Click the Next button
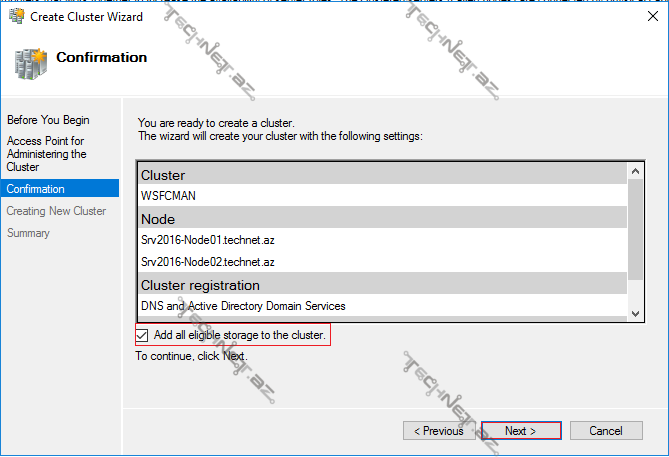Screen dimensions: 669x457 click(520, 431)
